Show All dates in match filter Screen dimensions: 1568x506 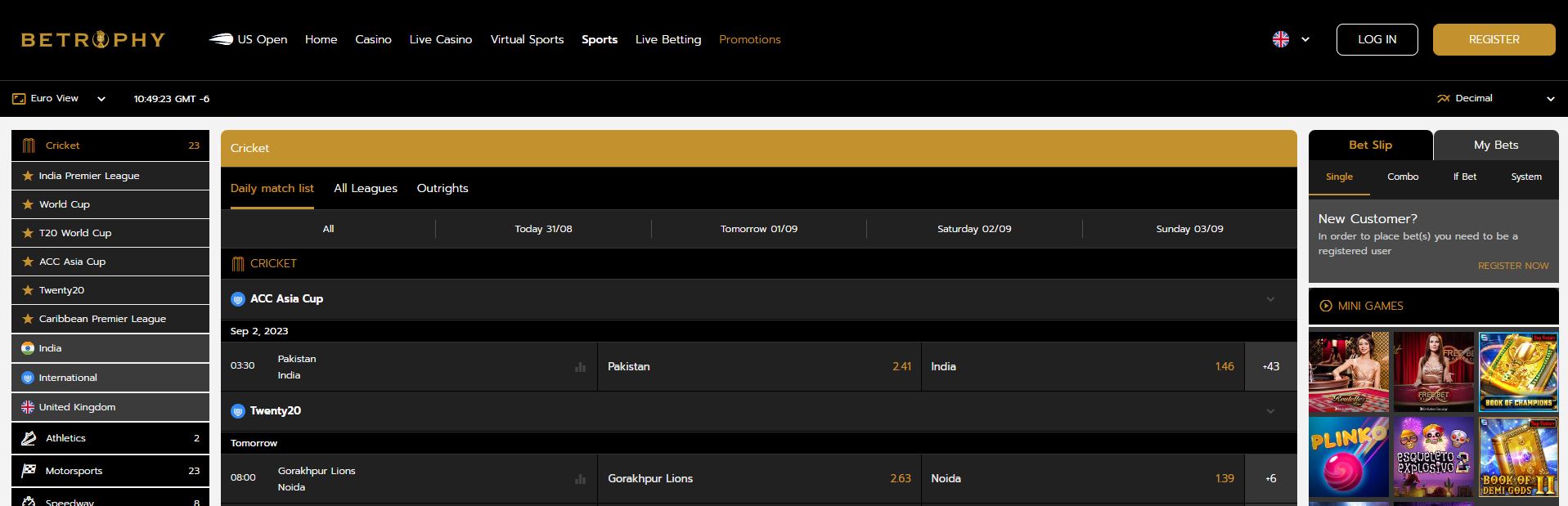pos(328,229)
